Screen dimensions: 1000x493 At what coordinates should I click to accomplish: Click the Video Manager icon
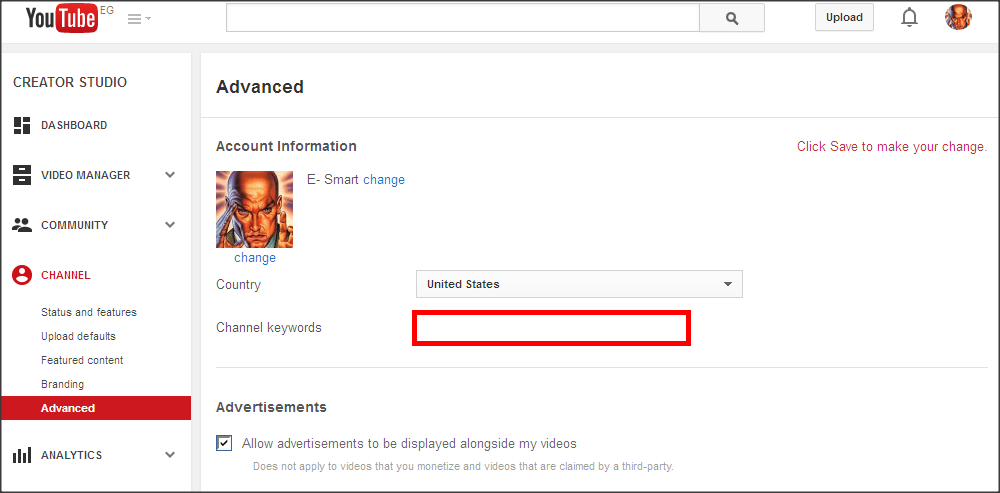click(x=22, y=175)
